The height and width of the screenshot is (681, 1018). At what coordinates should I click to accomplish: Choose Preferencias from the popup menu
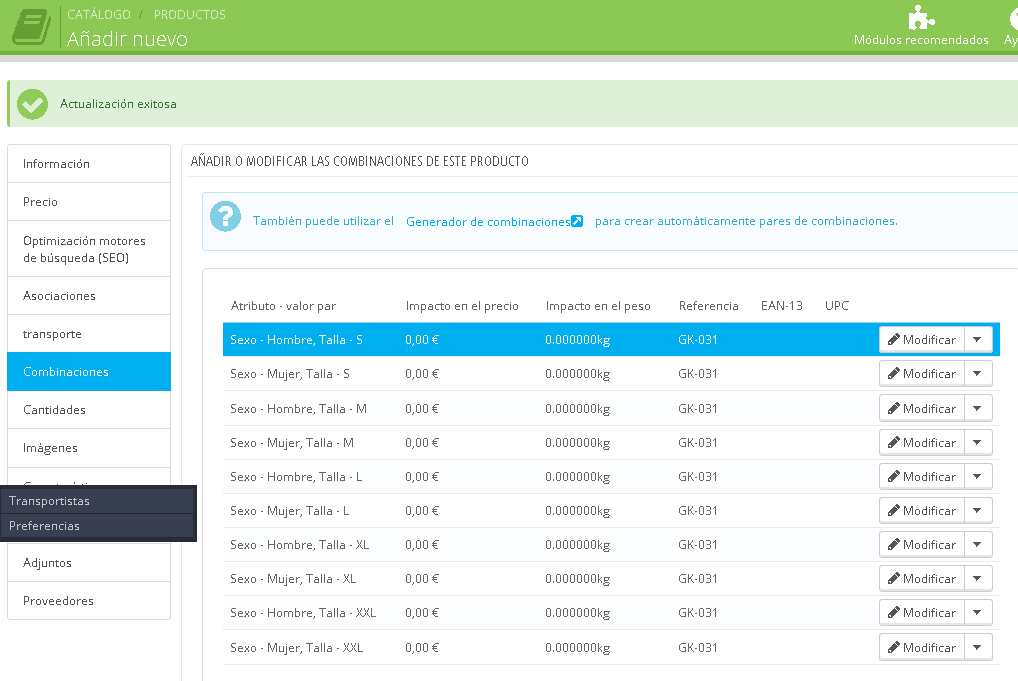pyautogui.click(x=45, y=526)
